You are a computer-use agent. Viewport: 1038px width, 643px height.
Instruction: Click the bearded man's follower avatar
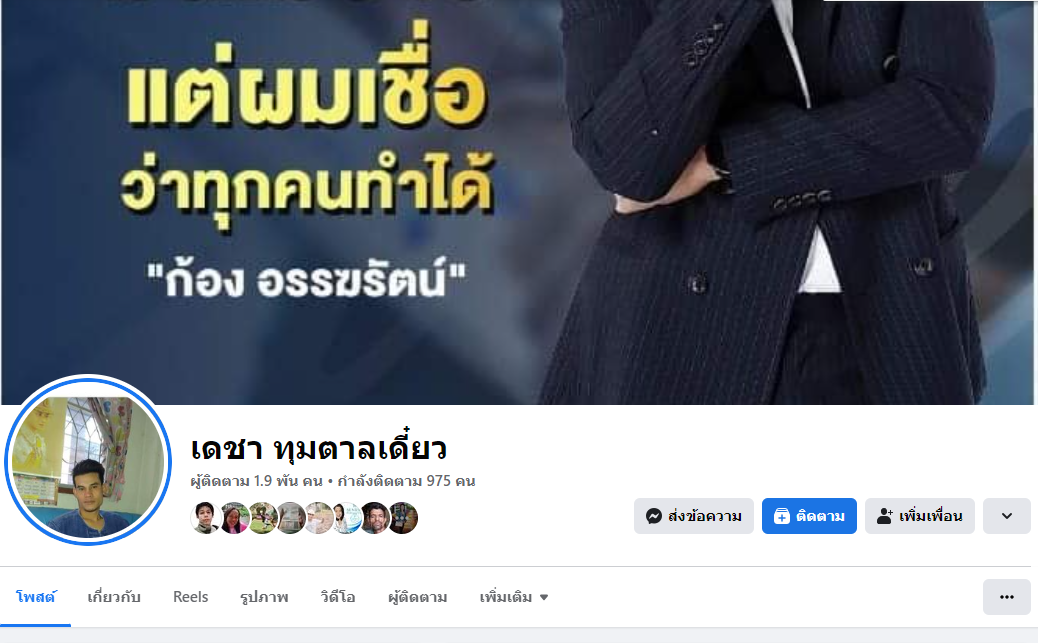(375, 518)
